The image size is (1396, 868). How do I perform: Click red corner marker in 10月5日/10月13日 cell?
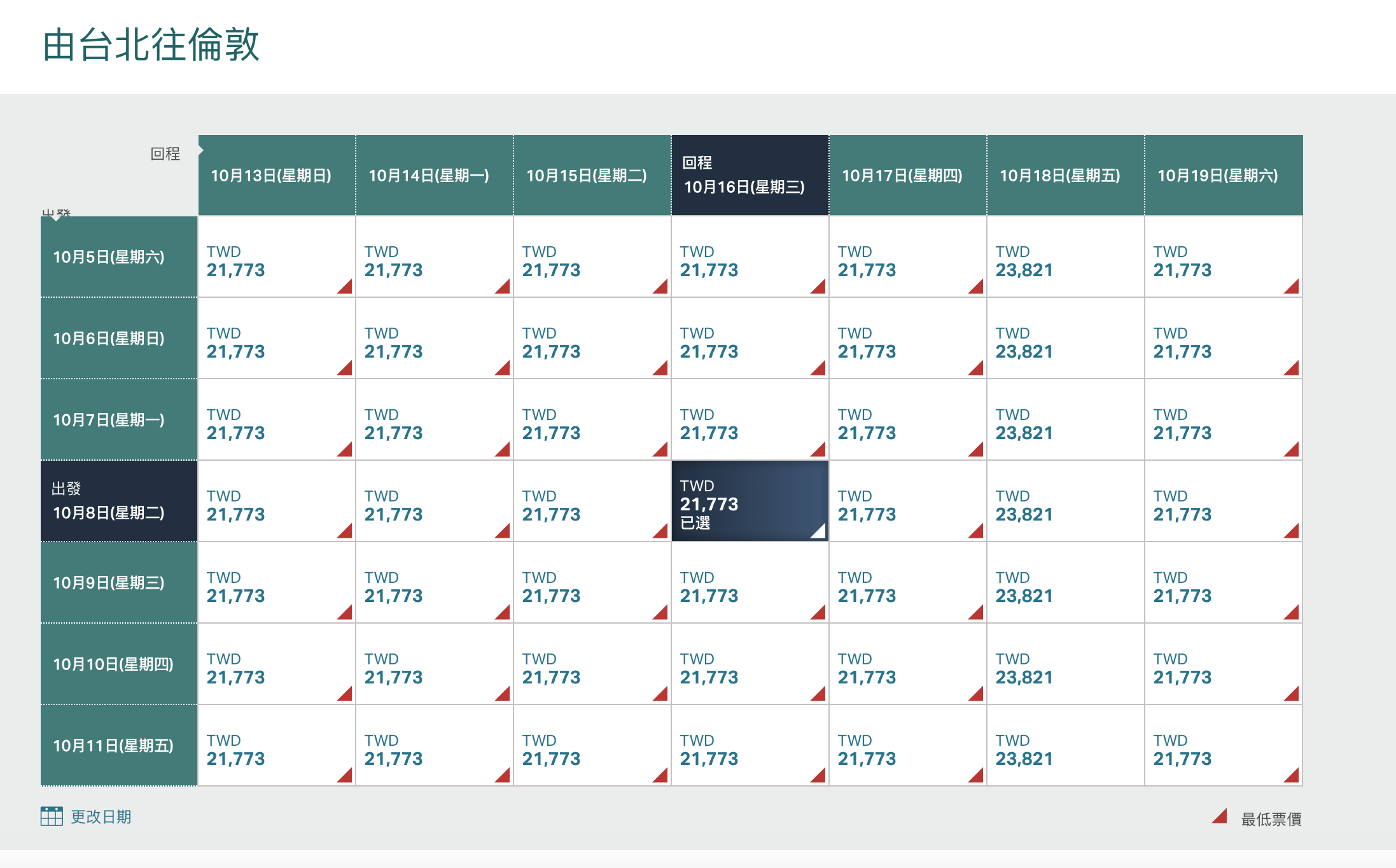pos(347,288)
